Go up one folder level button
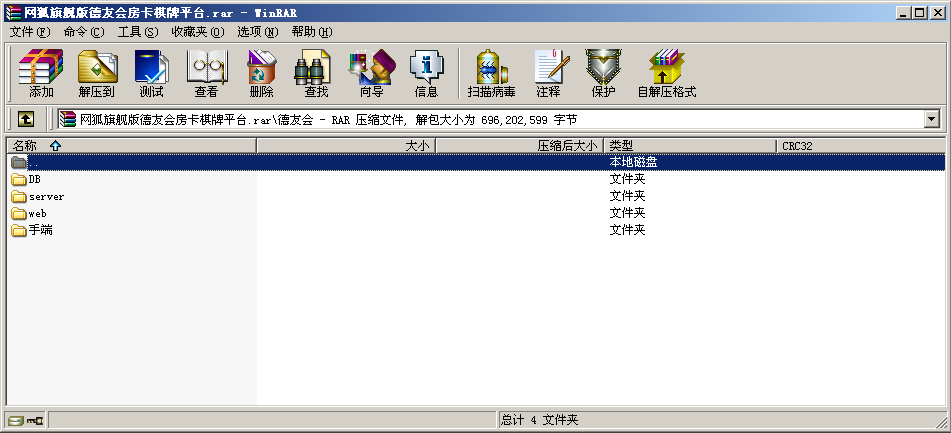Image resolution: width=951 pixels, height=433 pixels. 25,119
